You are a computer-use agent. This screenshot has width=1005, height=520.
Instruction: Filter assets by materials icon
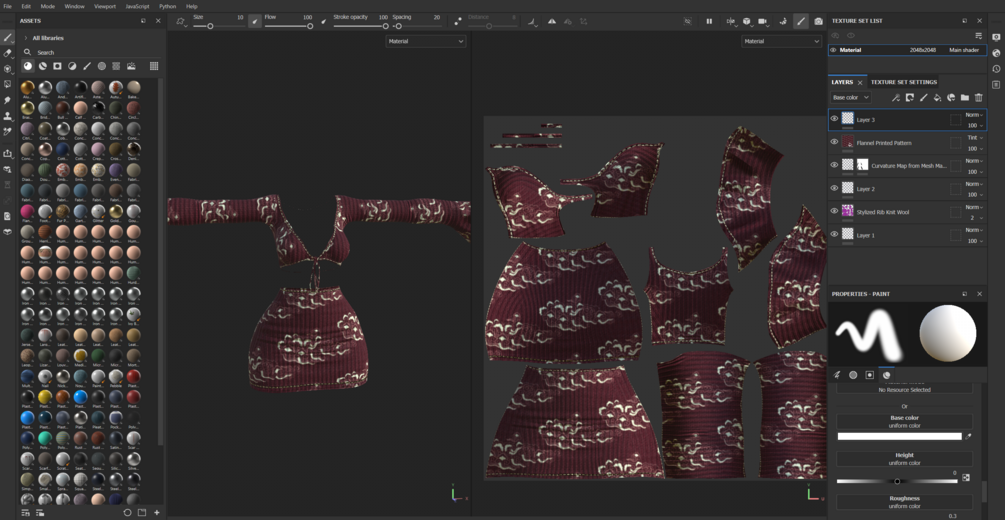pos(28,66)
